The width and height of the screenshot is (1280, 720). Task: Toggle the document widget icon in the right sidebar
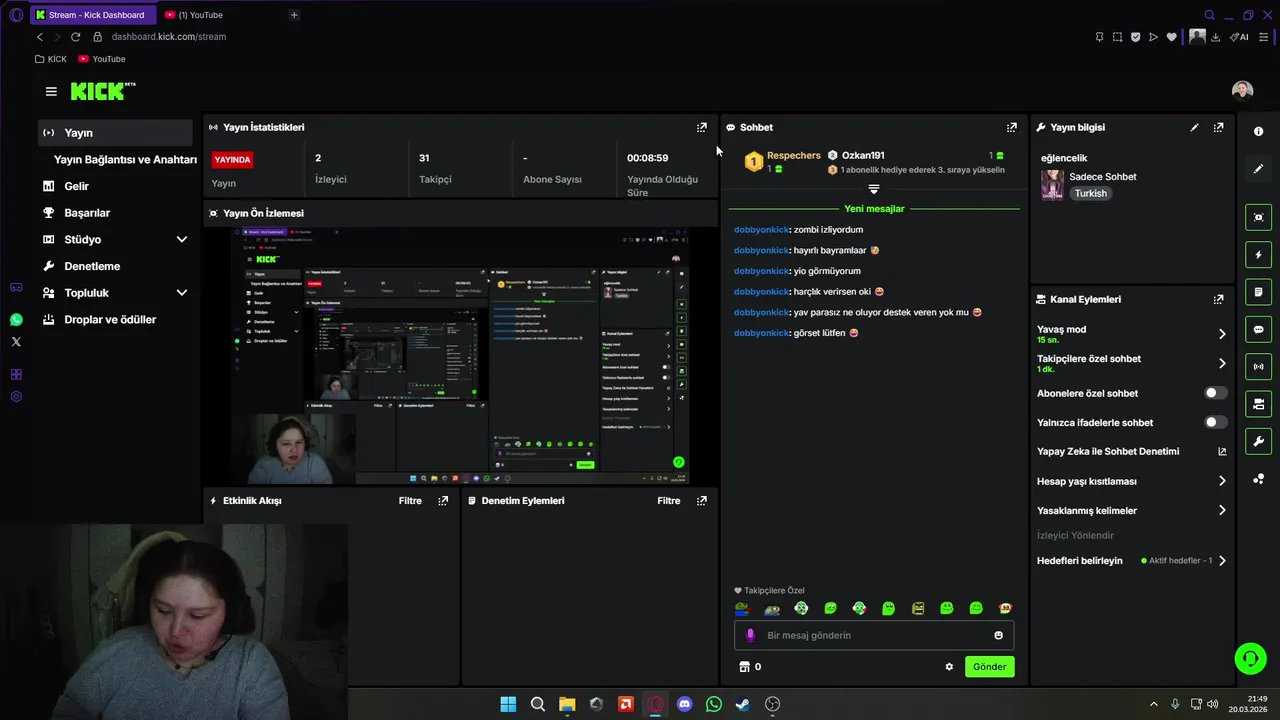[x=1258, y=292]
